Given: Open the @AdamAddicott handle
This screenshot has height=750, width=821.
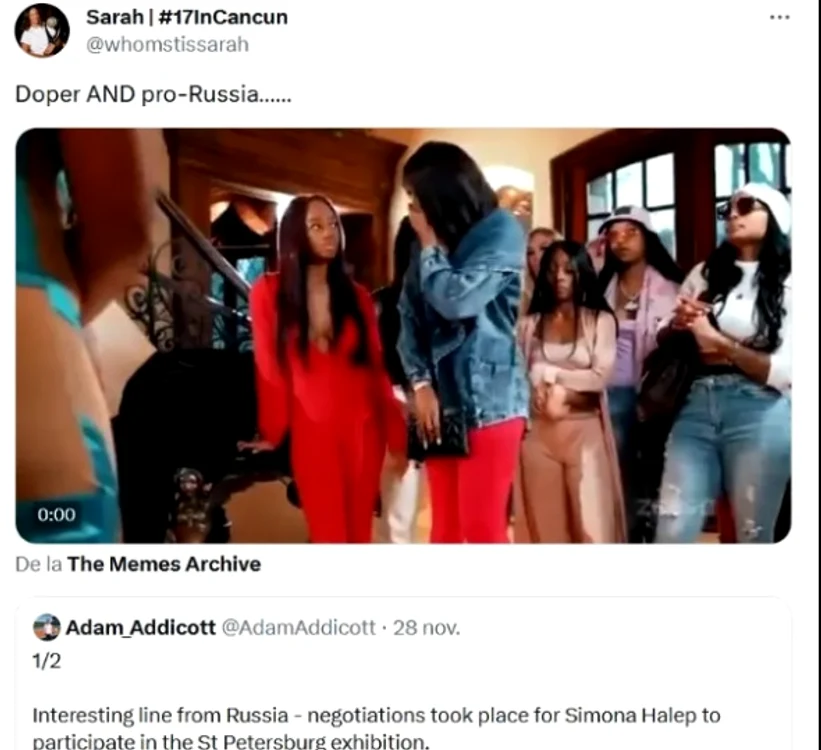Looking at the screenshot, I should 298,627.
